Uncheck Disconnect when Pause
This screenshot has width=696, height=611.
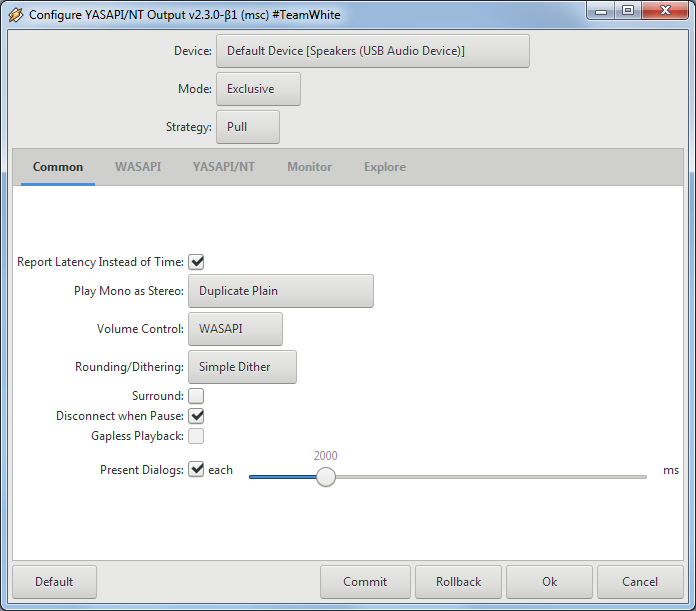coord(197,416)
